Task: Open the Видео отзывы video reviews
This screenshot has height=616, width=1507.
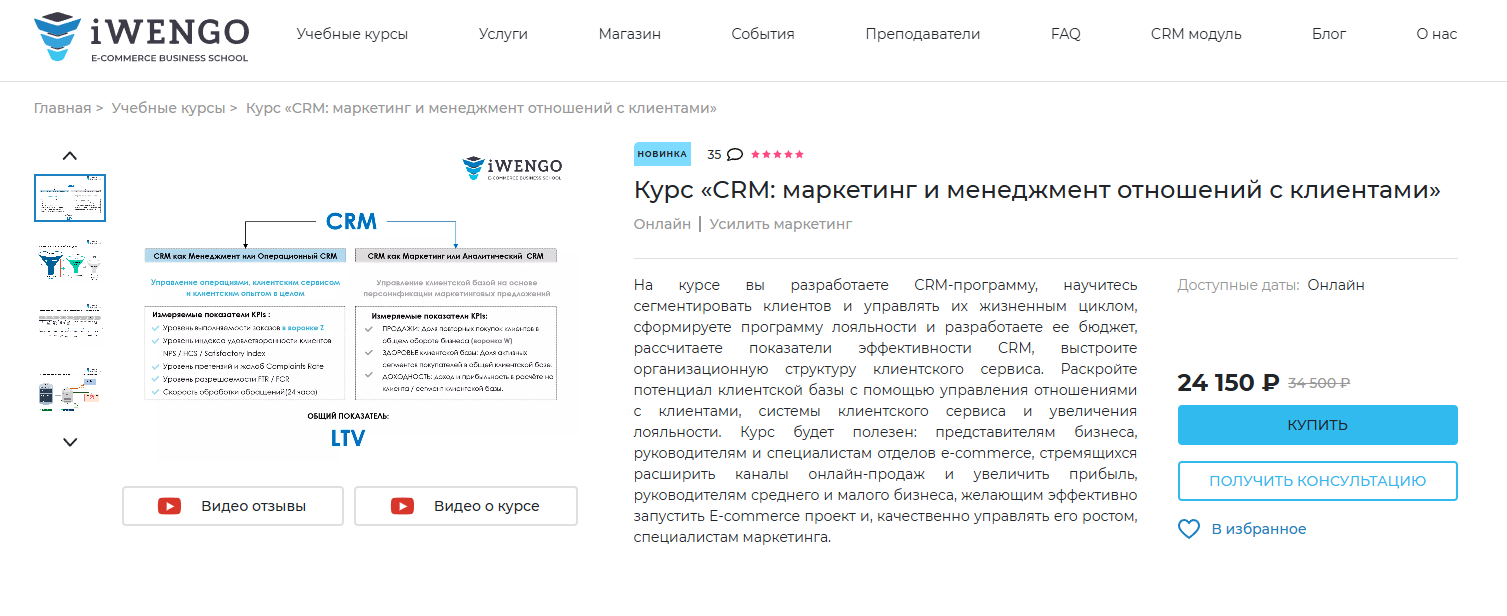Action: [x=233, y=506]
